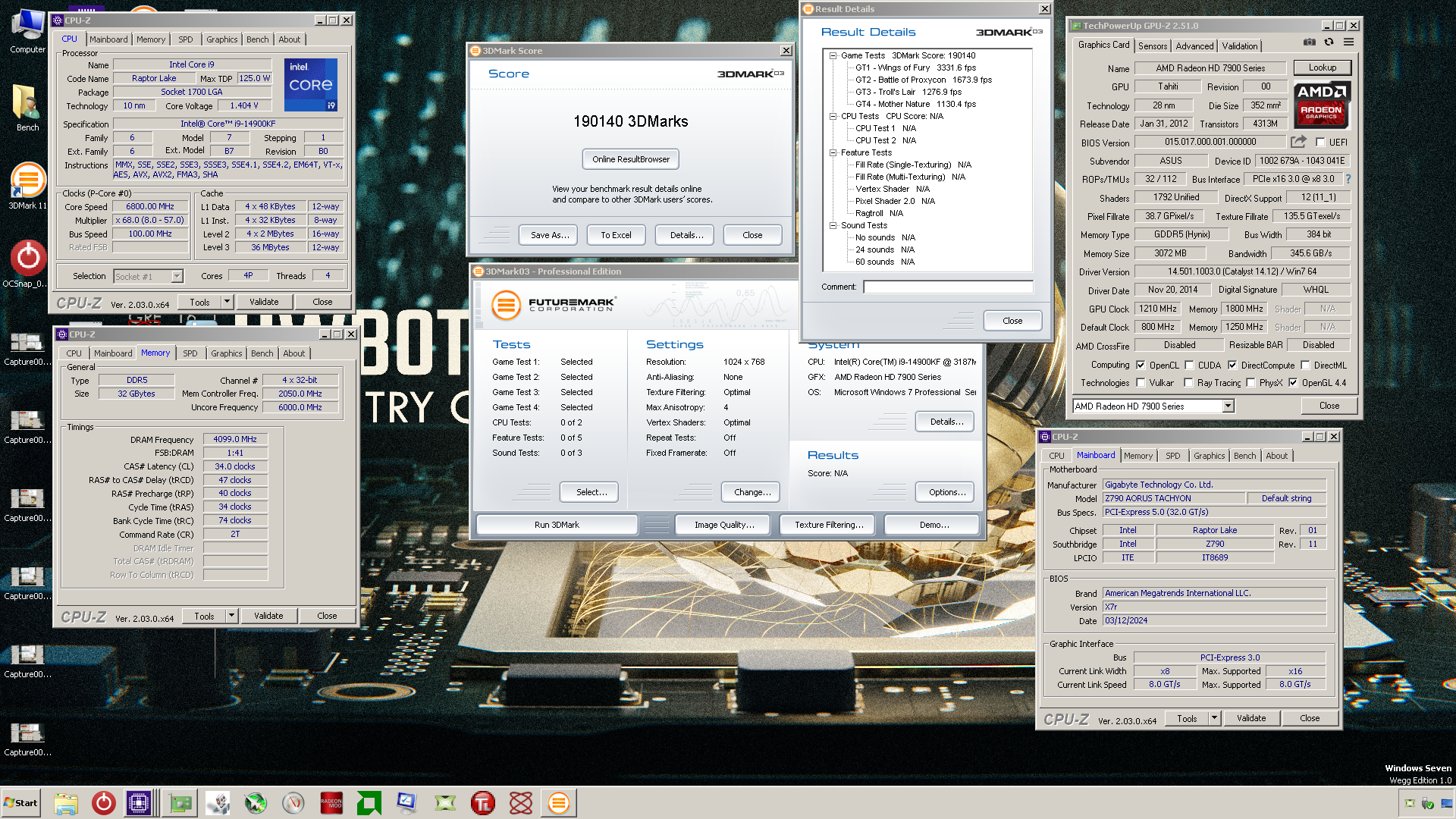The image size is (1456, 819).
Task: Switch to the Advanced tab in GPU-Z
Action: tap(1194, 46)
